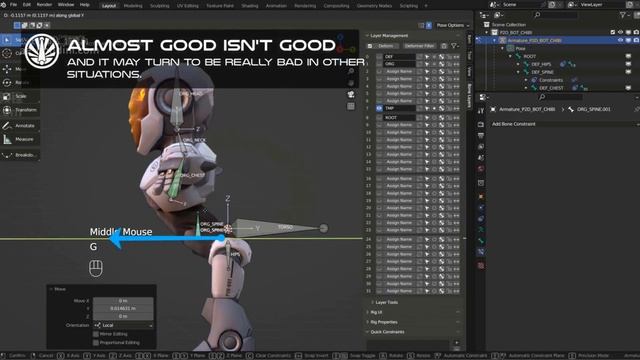This screenshot has width=640, height=360.
Task: Select the Scale tool in toolbar
Action: tap(20, 96)
